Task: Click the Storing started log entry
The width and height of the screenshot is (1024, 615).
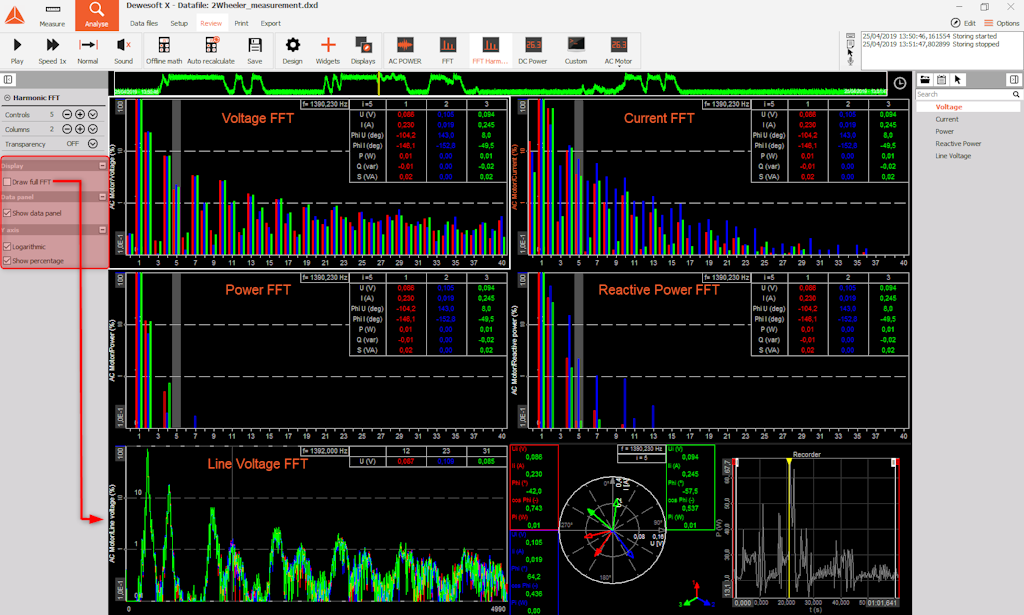Action: coord(930,37)
